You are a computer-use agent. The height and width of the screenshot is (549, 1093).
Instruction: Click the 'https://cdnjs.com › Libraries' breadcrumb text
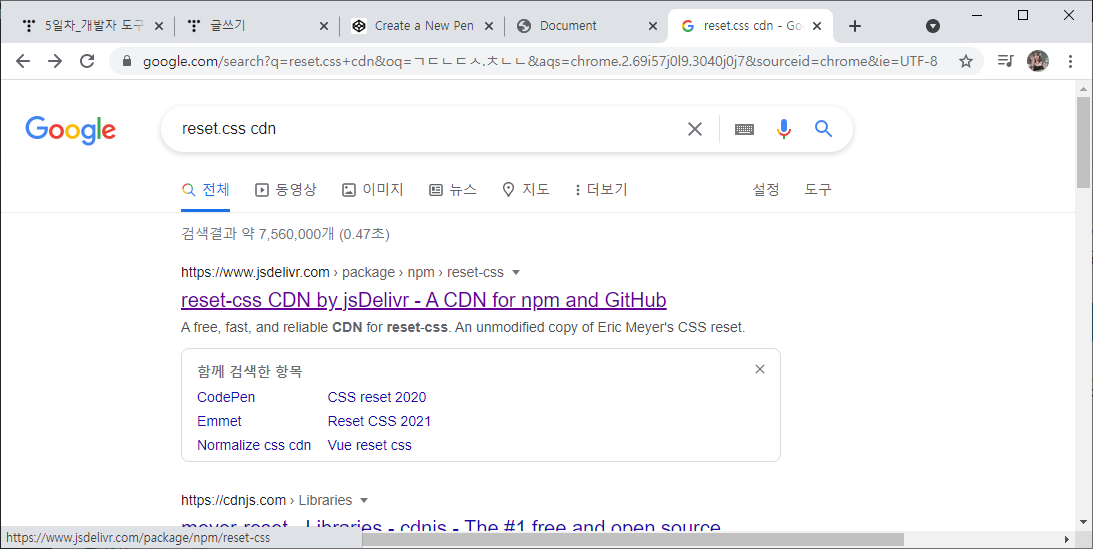point(266,500)
